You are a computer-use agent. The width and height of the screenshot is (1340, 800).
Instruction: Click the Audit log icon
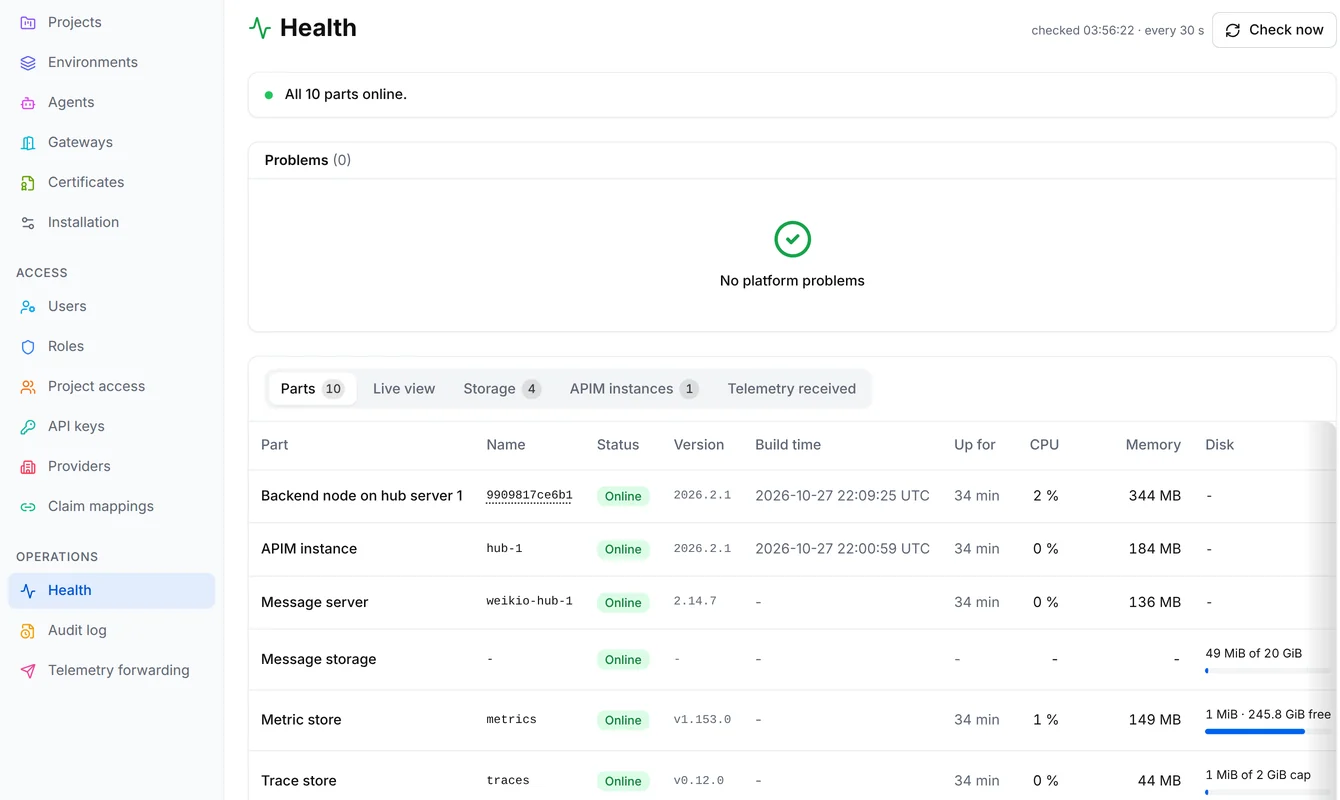tap(28, 630)
